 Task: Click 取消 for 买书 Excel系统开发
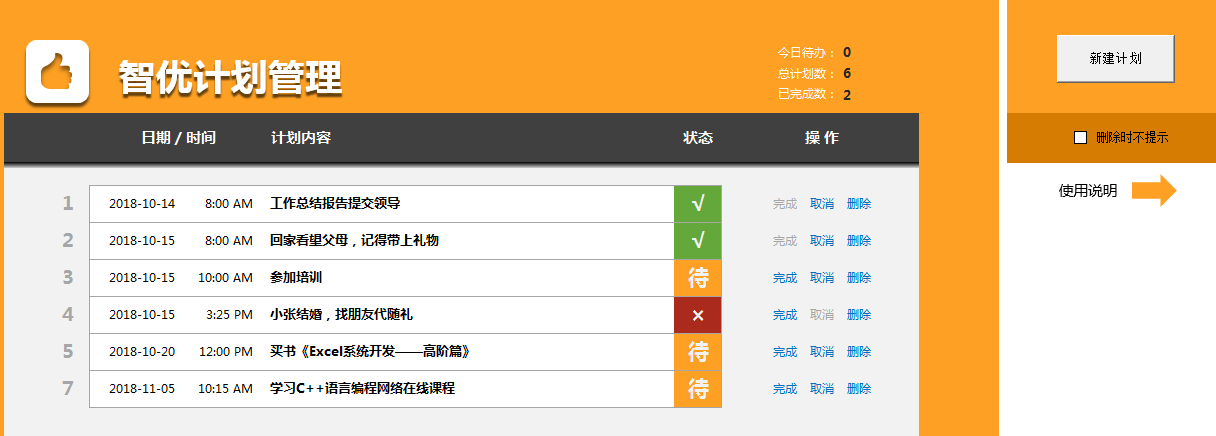[x=822, y=352]
